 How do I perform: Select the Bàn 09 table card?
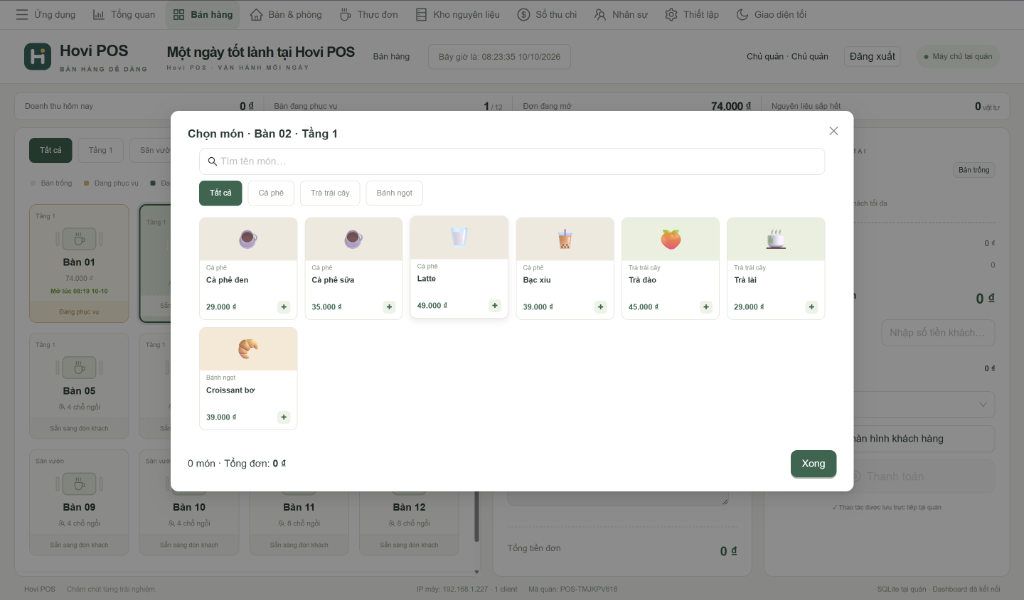[79, 502]
